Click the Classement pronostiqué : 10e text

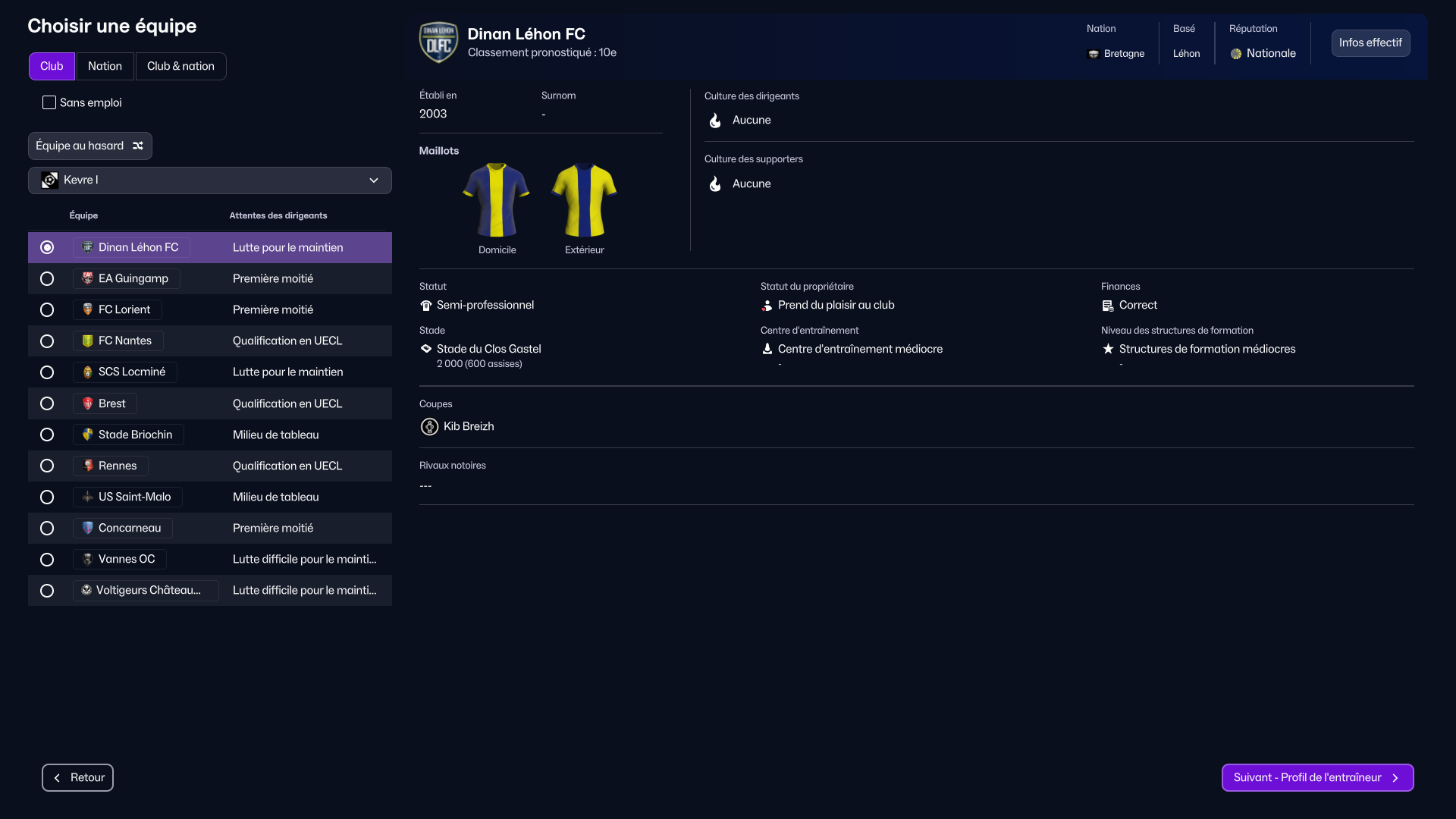click(x=542, y=52)
